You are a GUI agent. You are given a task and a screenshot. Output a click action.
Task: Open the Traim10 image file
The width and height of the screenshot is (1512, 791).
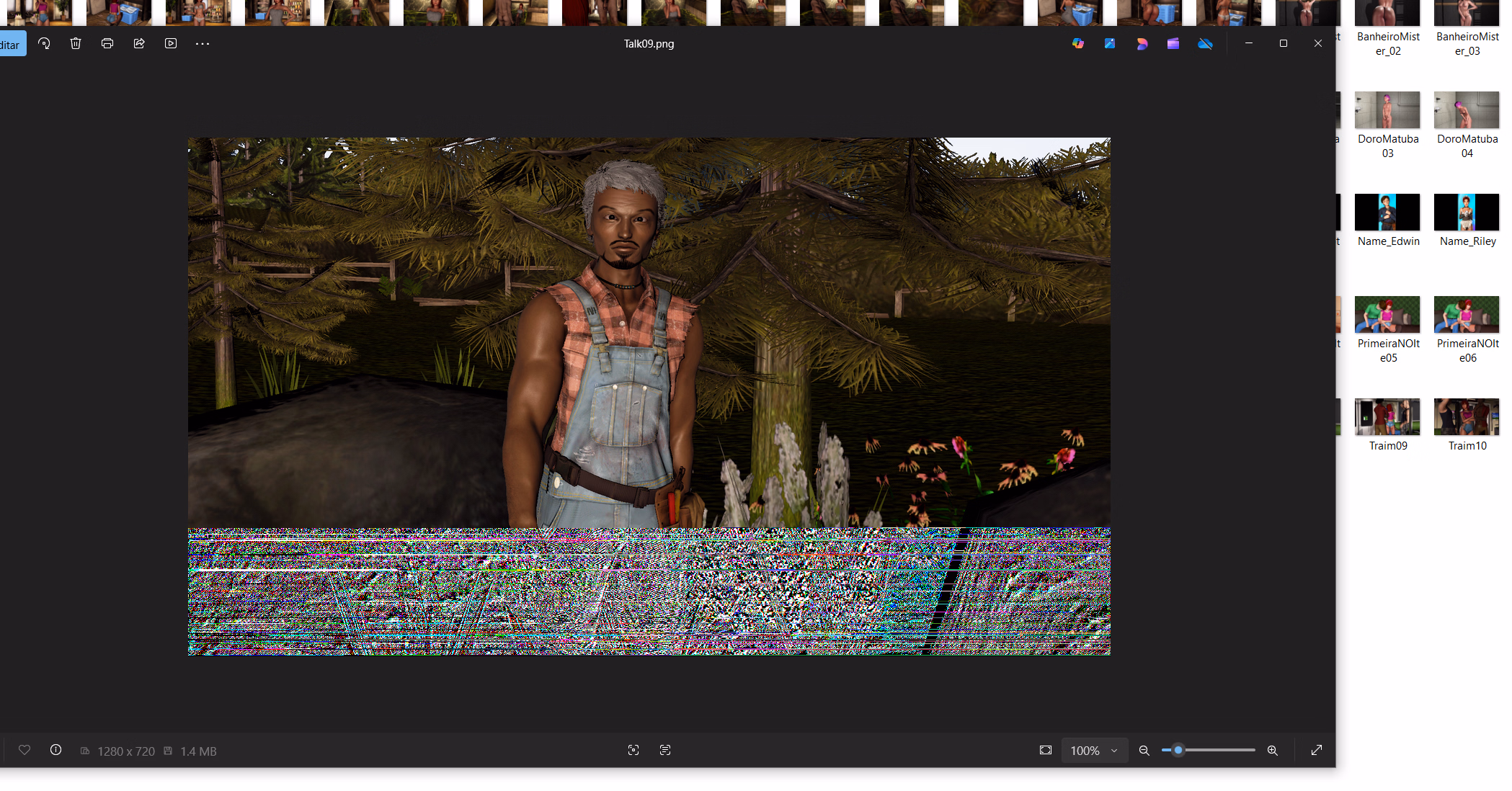click(x=1467, y=417)
